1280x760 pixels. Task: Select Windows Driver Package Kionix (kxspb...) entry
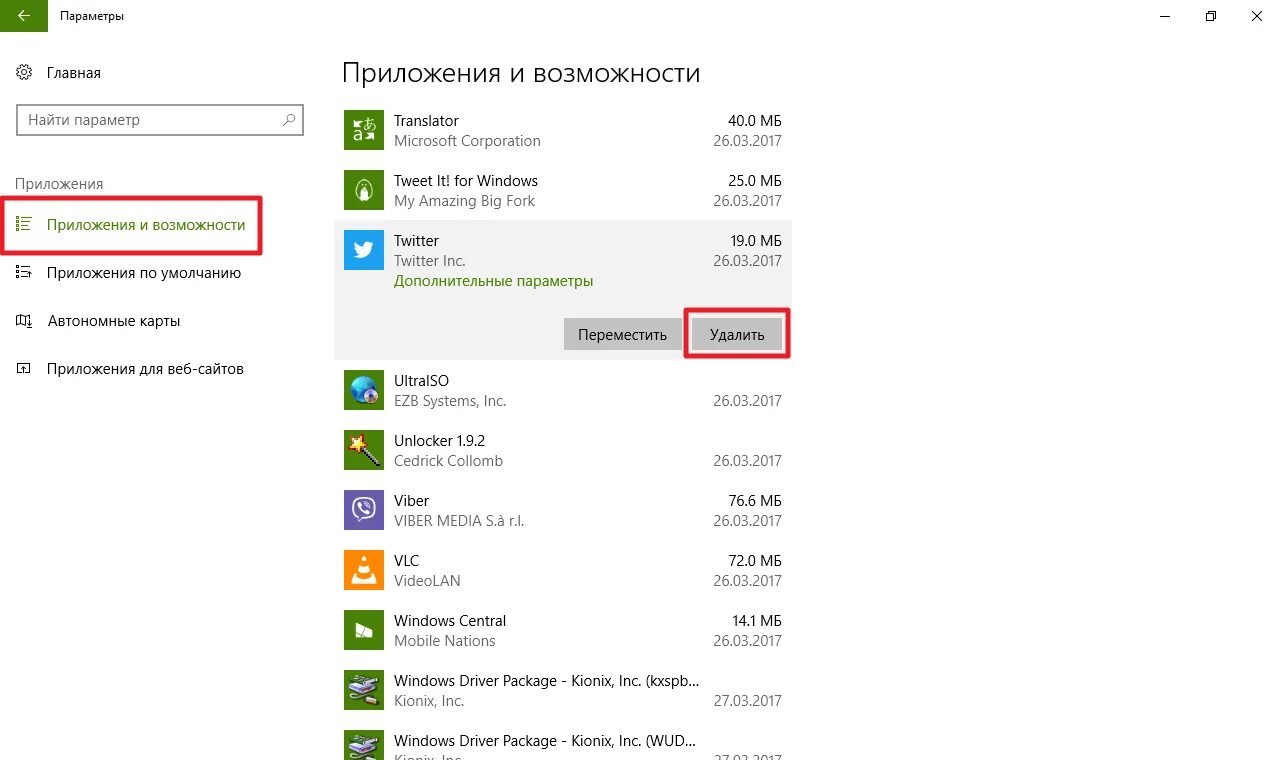(546, 681)
